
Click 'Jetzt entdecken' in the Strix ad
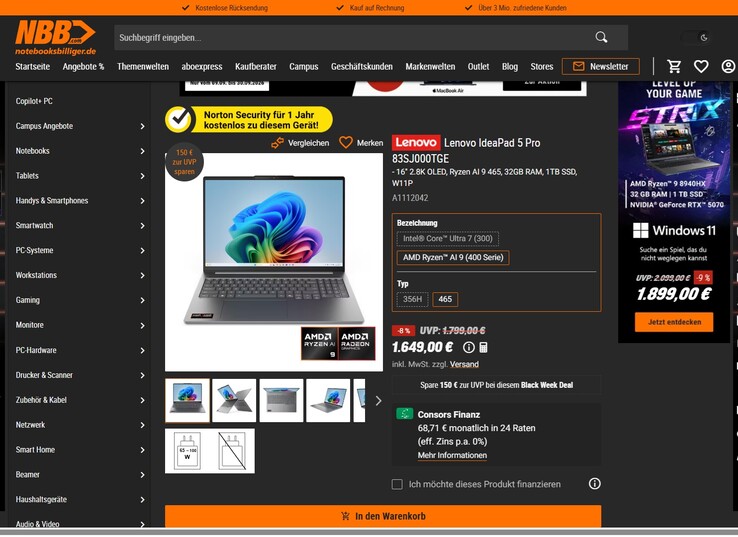(674, 322)
